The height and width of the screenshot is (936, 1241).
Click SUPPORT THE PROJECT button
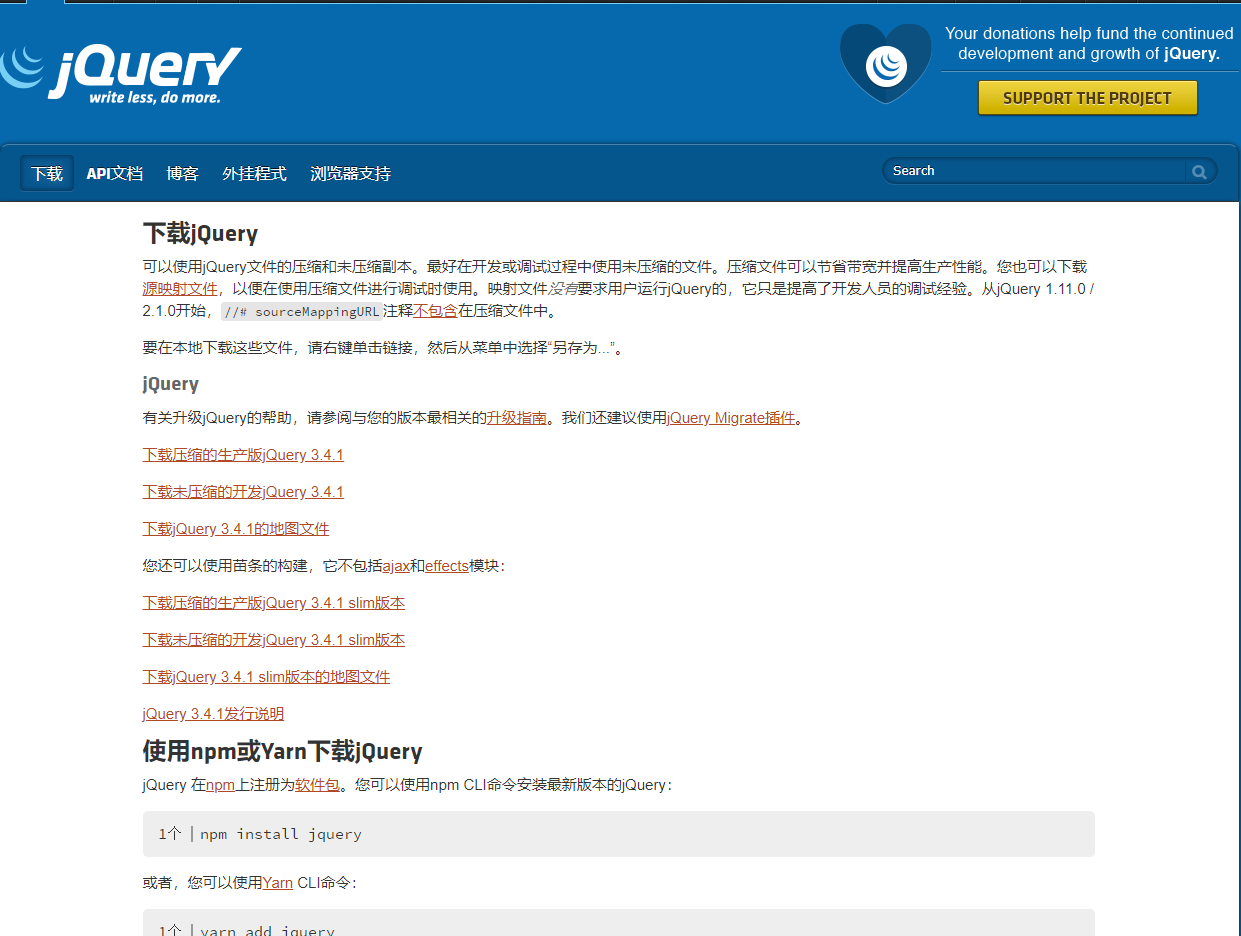(1087, 98)
